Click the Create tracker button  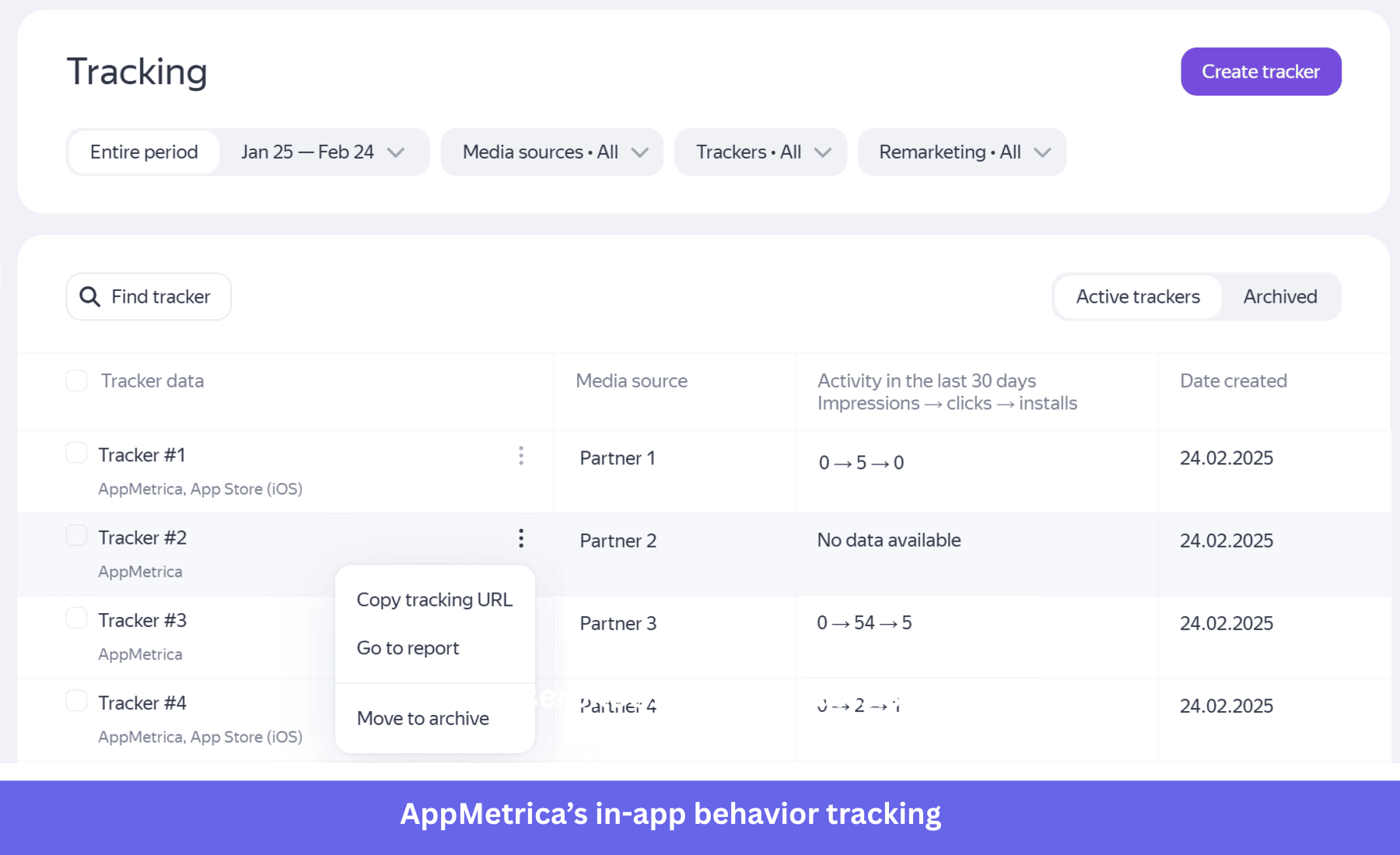(x=1260, y=71)
